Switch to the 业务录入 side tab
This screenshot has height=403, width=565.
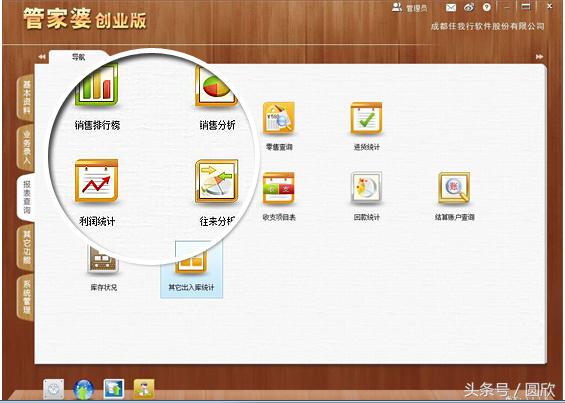coord(26,148)
